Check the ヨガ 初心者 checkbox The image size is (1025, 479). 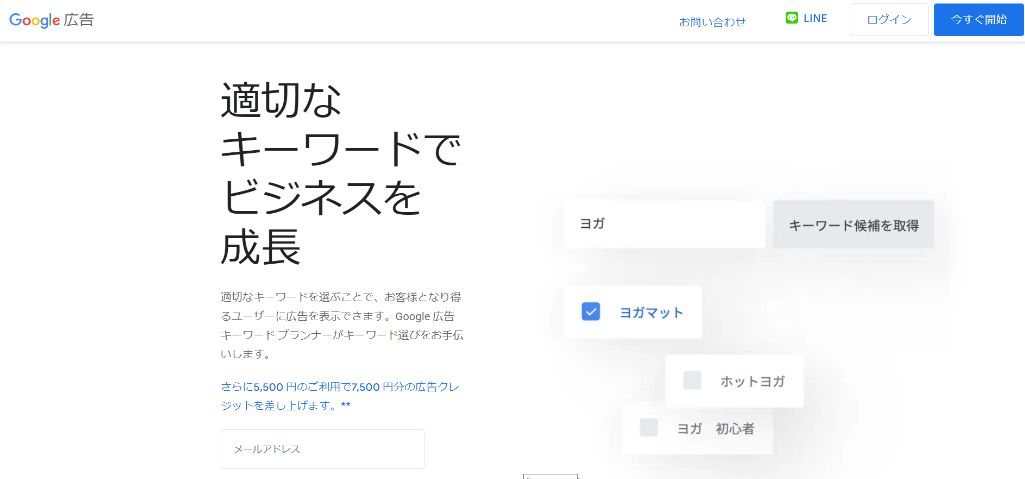pyautogui.click(x=648, y=427)
